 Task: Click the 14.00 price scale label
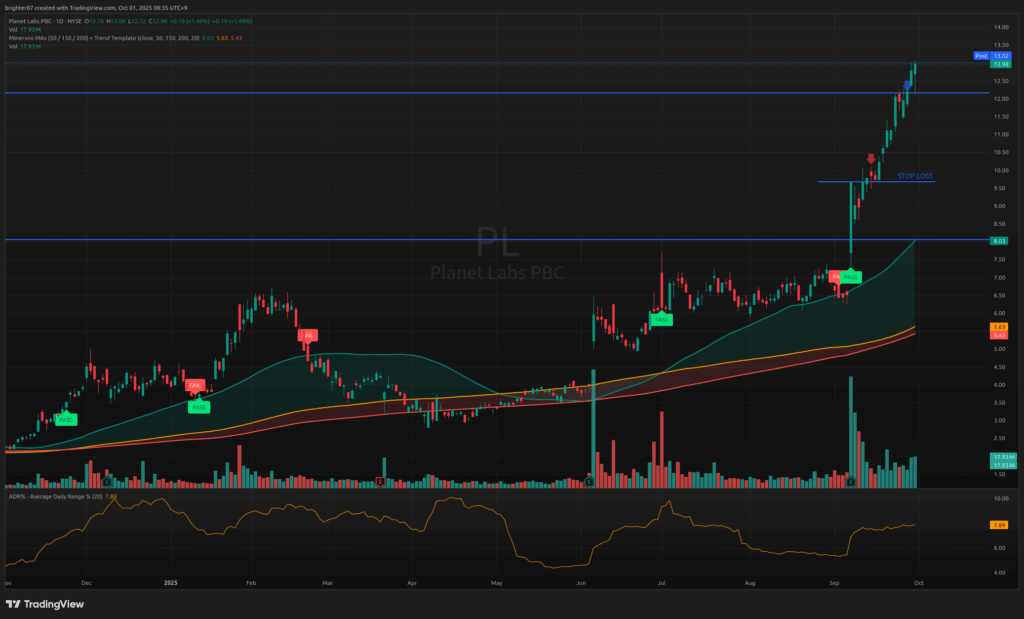point(997,27)
